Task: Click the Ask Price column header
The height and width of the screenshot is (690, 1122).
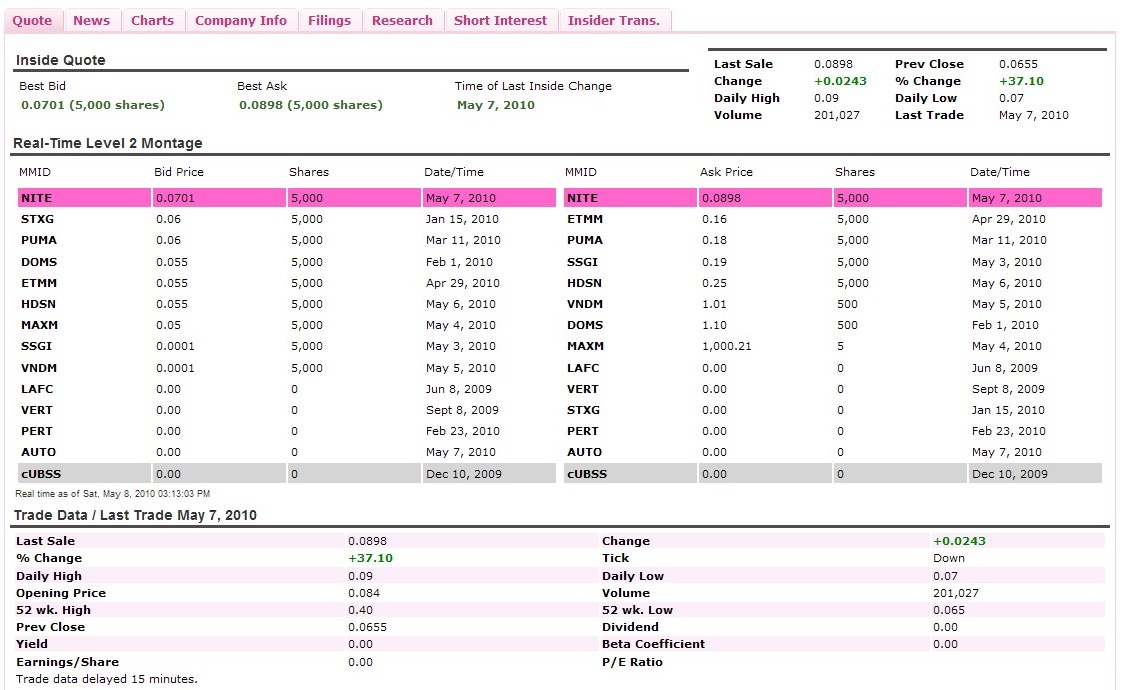Action: point(726,172)
